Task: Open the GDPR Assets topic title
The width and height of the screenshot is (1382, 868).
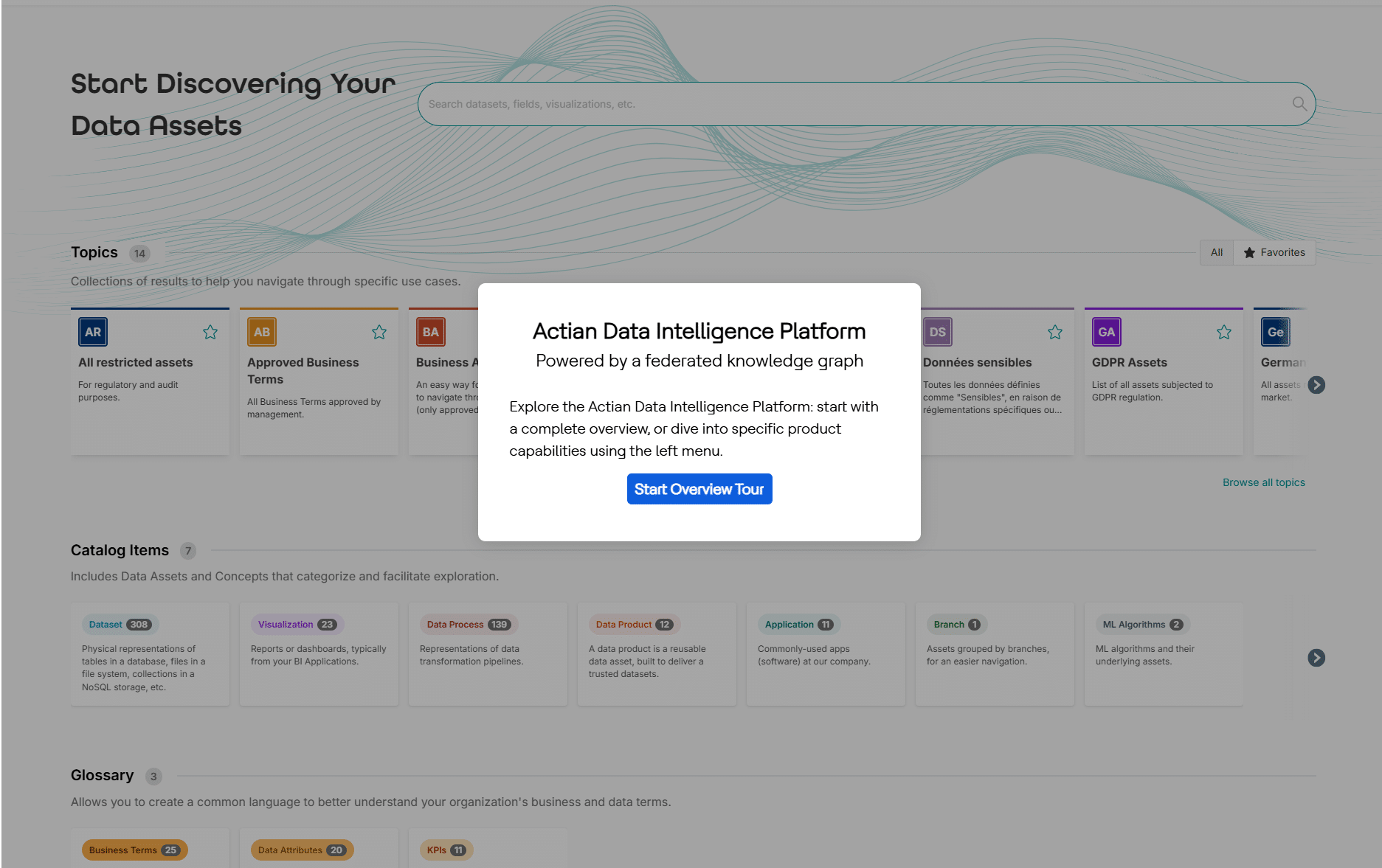Action: point(1130,362)
